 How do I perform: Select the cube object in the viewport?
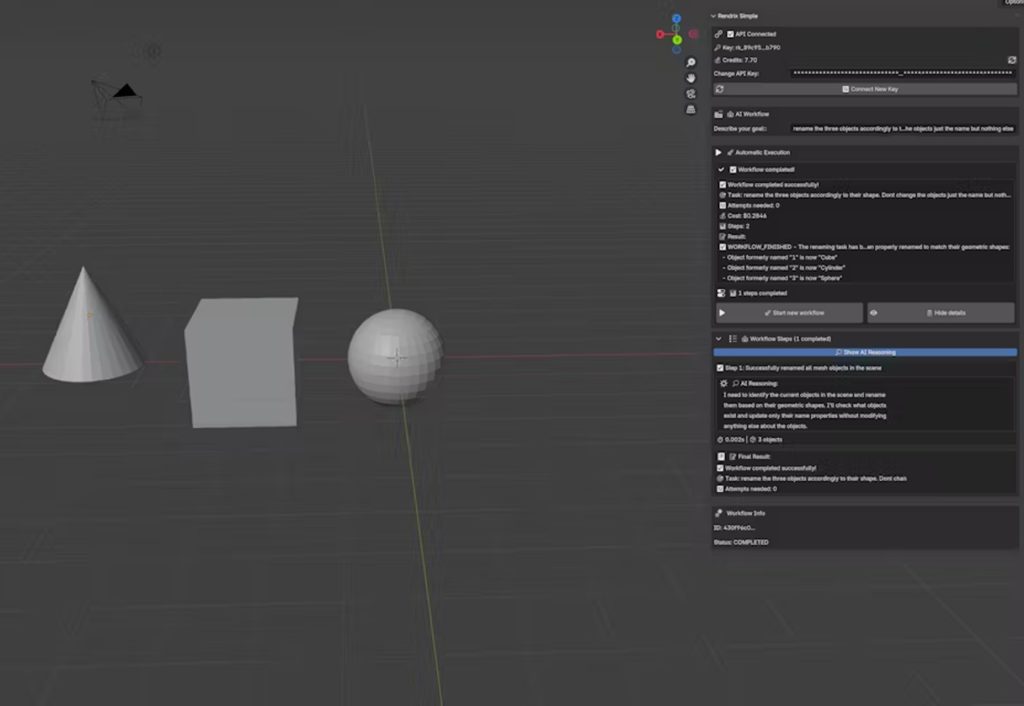tap(242, 363)
